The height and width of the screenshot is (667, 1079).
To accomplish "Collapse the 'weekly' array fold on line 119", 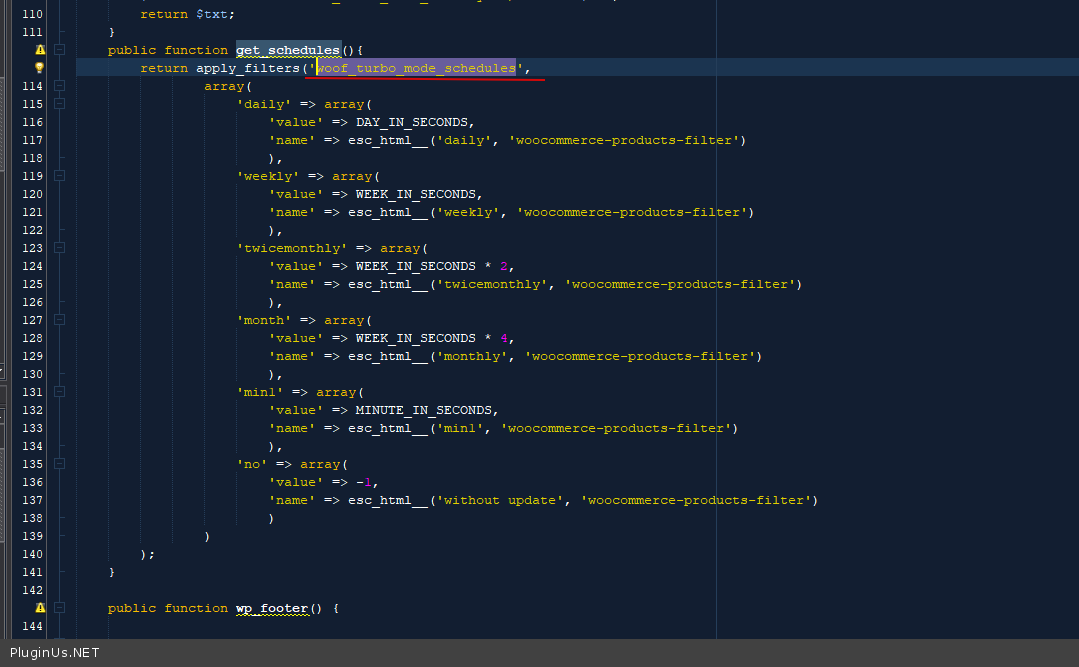I will (60, 176).
